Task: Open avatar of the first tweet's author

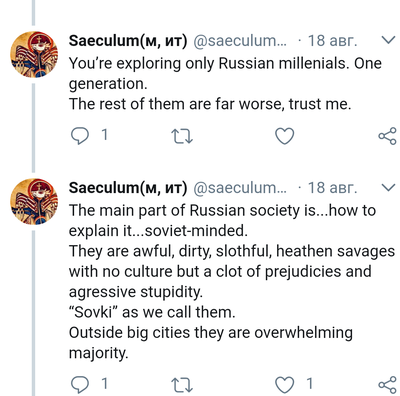Action: [x=34, y=54]
